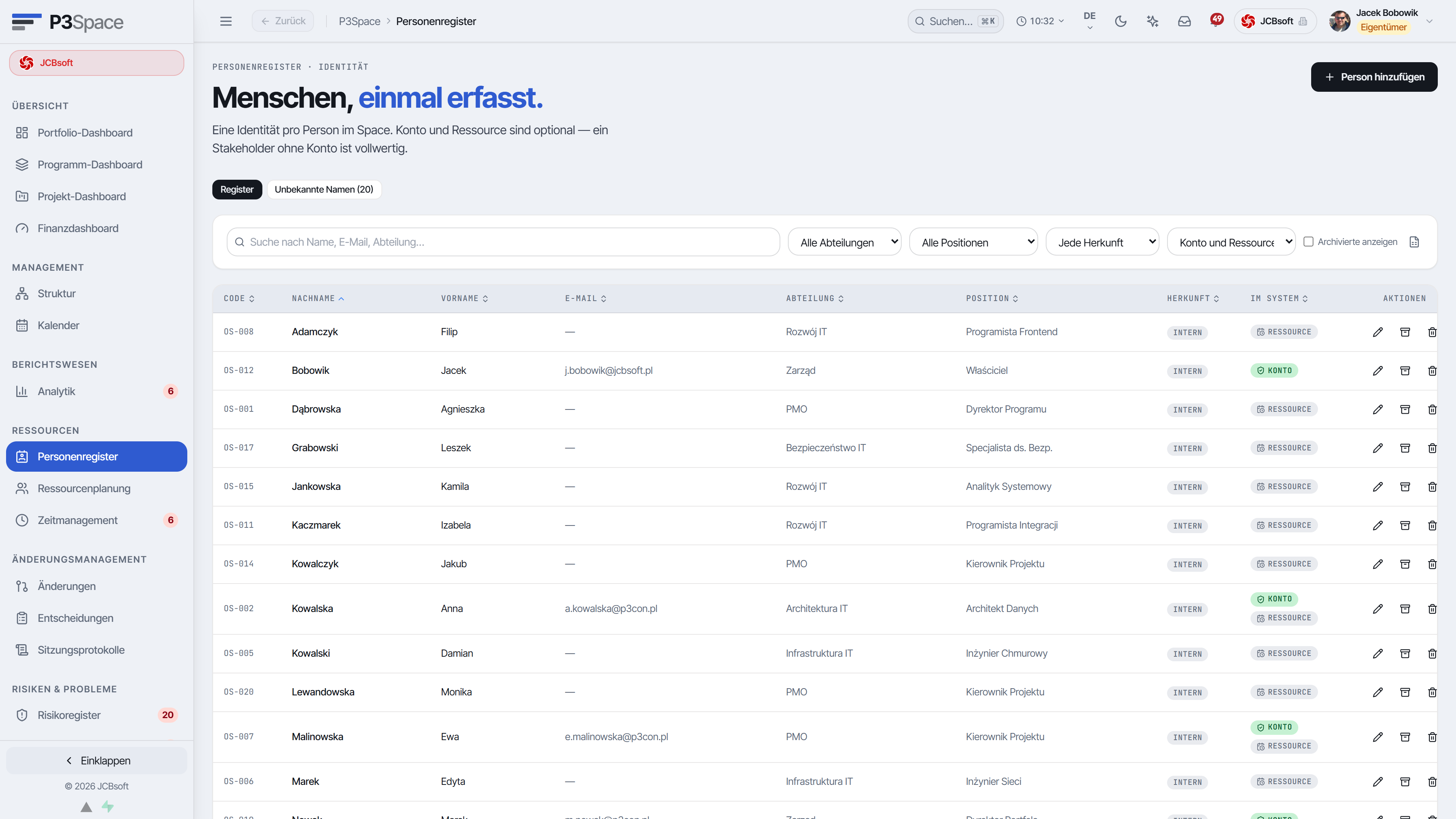Delete the Kaczmarek row
The height and width of the screenshot is (819, 1456).
coord(1432,526)
